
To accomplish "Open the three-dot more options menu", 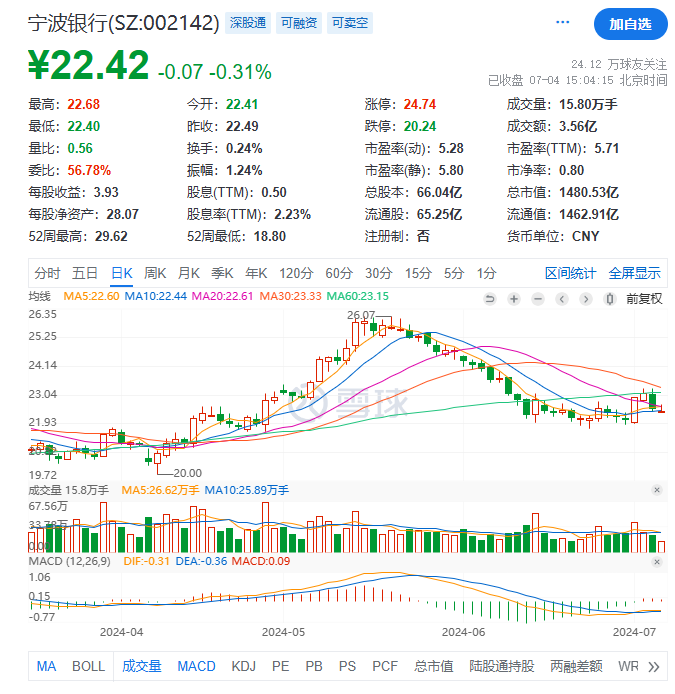I will [x=563, y=22].
